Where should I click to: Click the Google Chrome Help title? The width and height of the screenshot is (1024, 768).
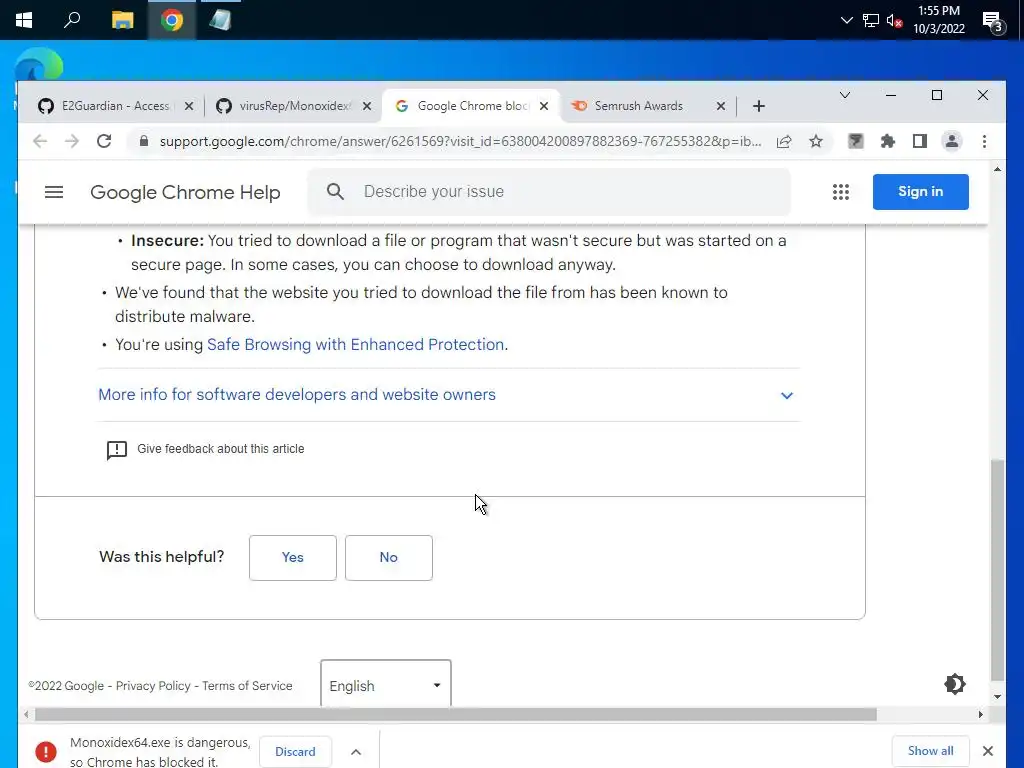185,193
